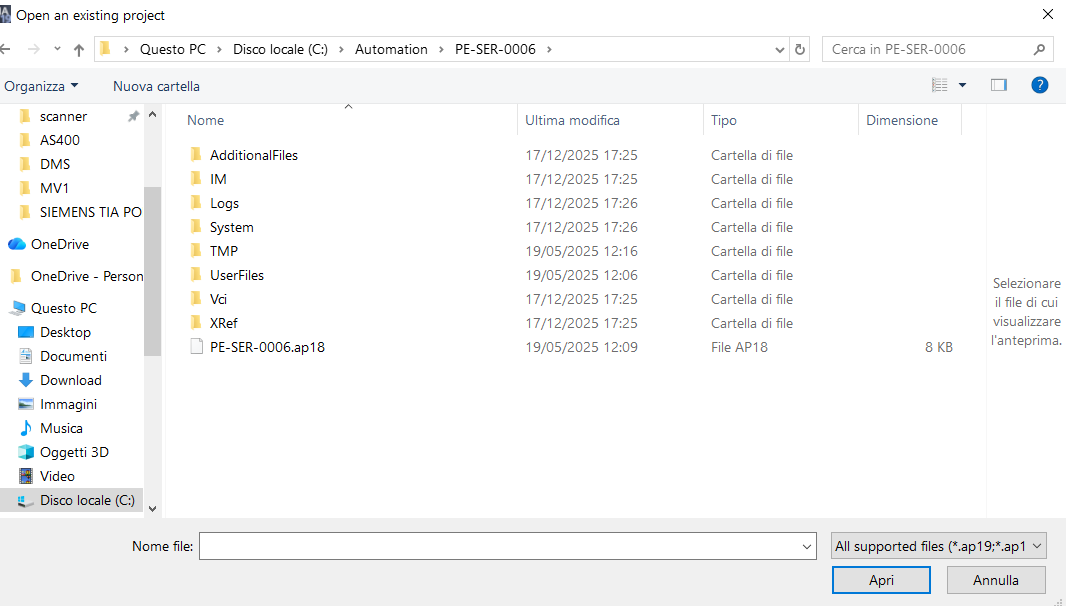Go up one folder level

[79, 50]
